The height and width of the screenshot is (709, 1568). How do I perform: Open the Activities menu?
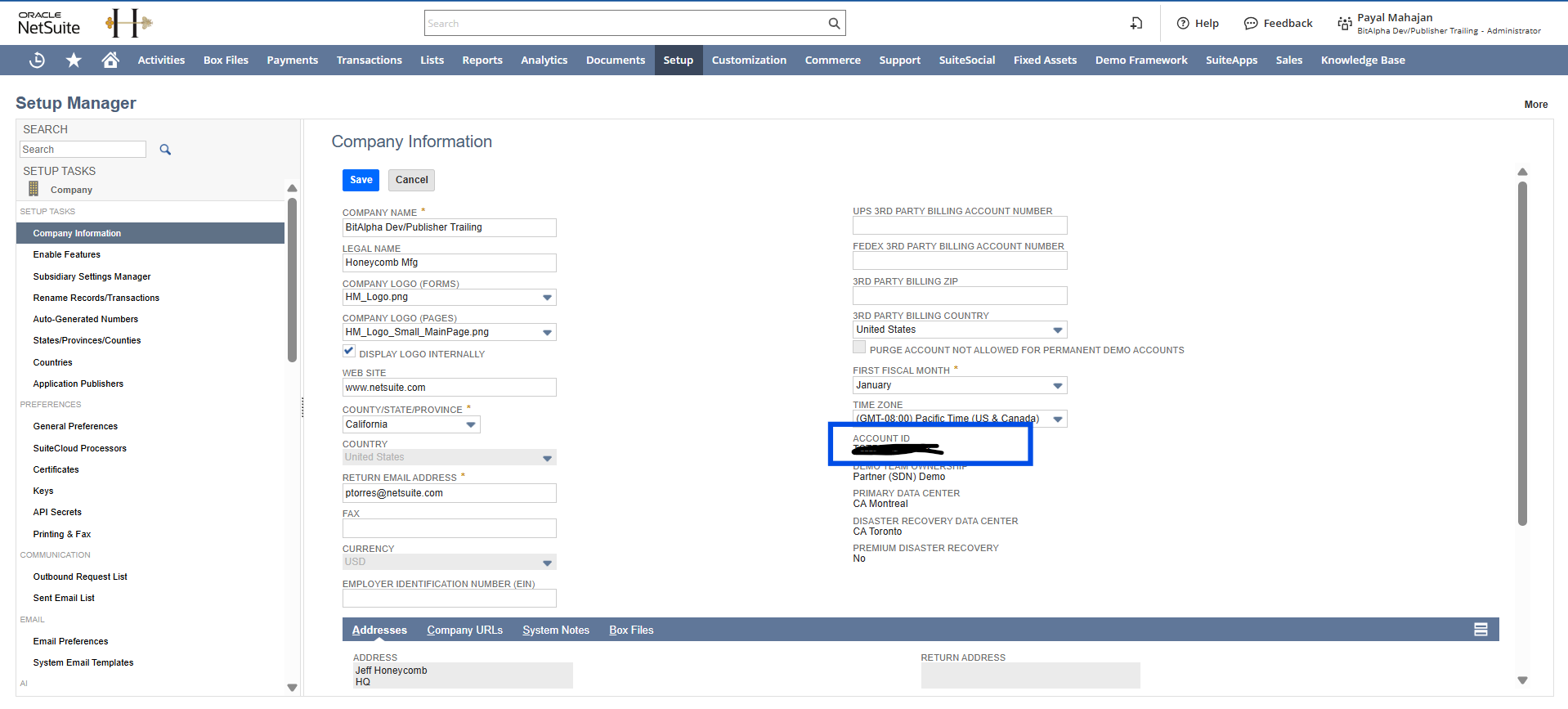click(x=161, y=60)
